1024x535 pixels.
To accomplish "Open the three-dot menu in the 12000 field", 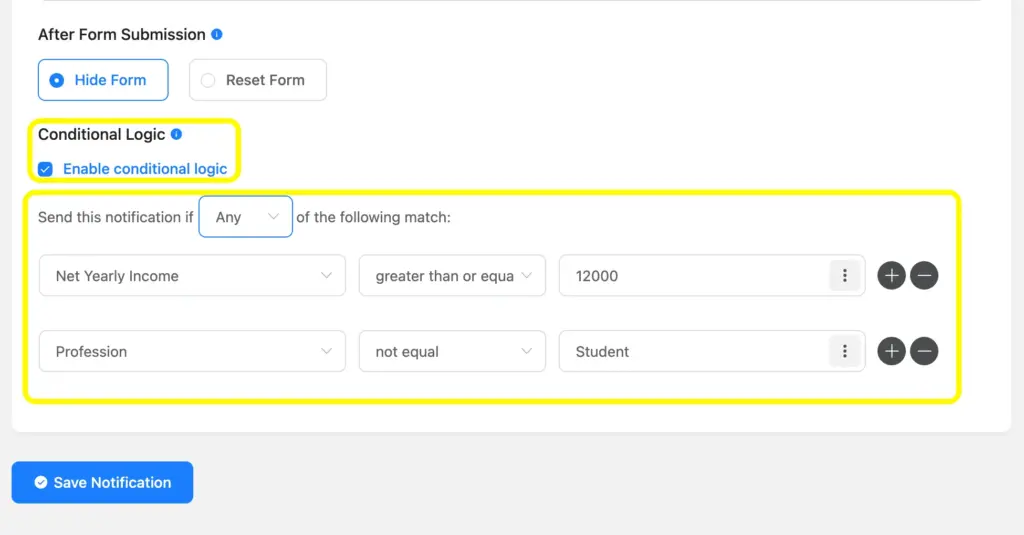I will pos(844,276).
